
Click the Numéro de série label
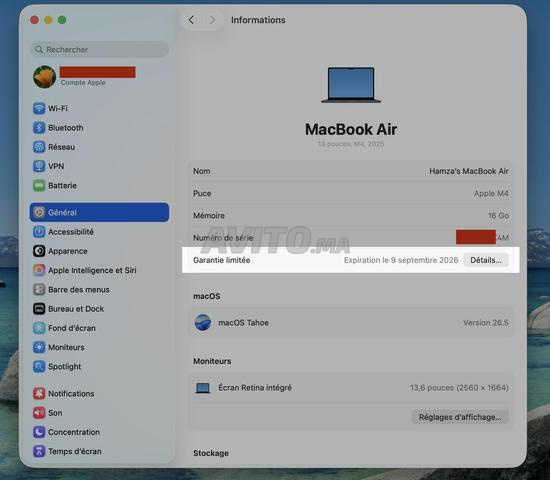coord(223,238)
